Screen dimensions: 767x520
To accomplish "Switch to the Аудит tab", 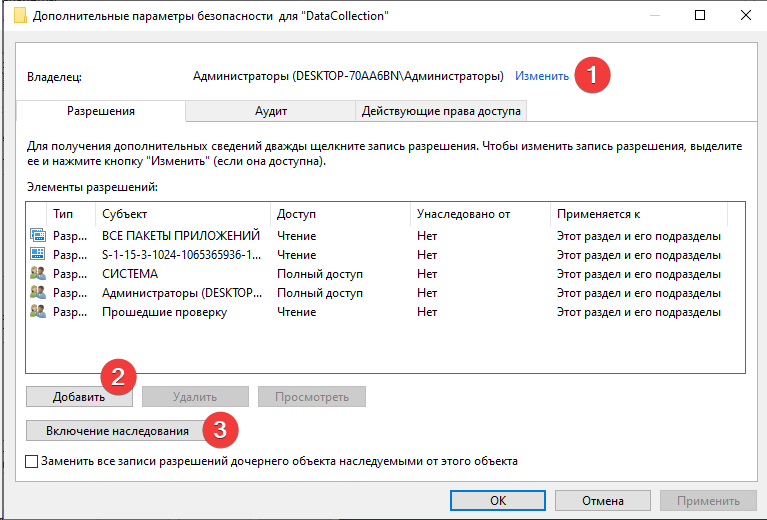I will click(x=271, y=111).
